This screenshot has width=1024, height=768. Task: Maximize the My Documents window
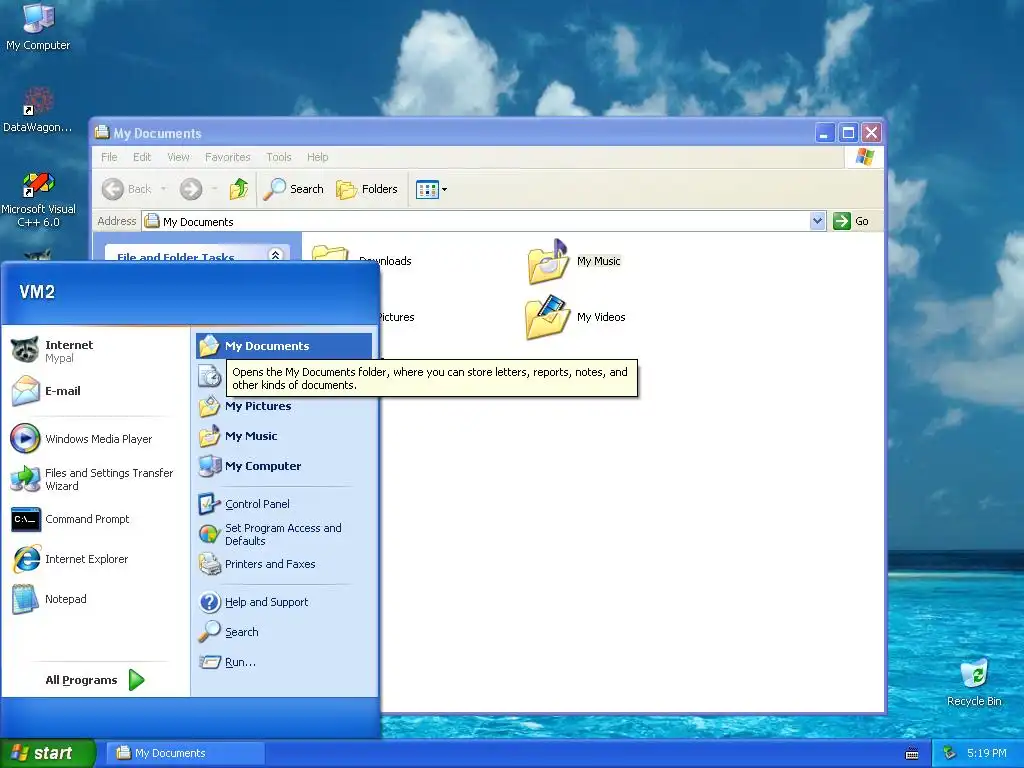pyautogui.click(x=848, y=133)
